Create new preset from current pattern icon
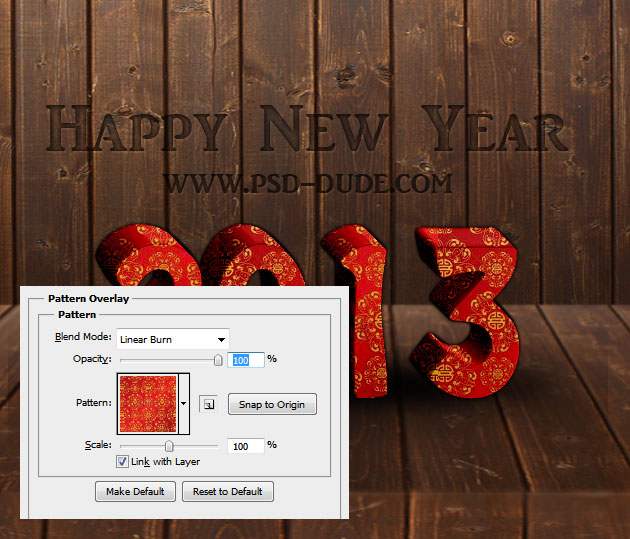 coord(208,404)
